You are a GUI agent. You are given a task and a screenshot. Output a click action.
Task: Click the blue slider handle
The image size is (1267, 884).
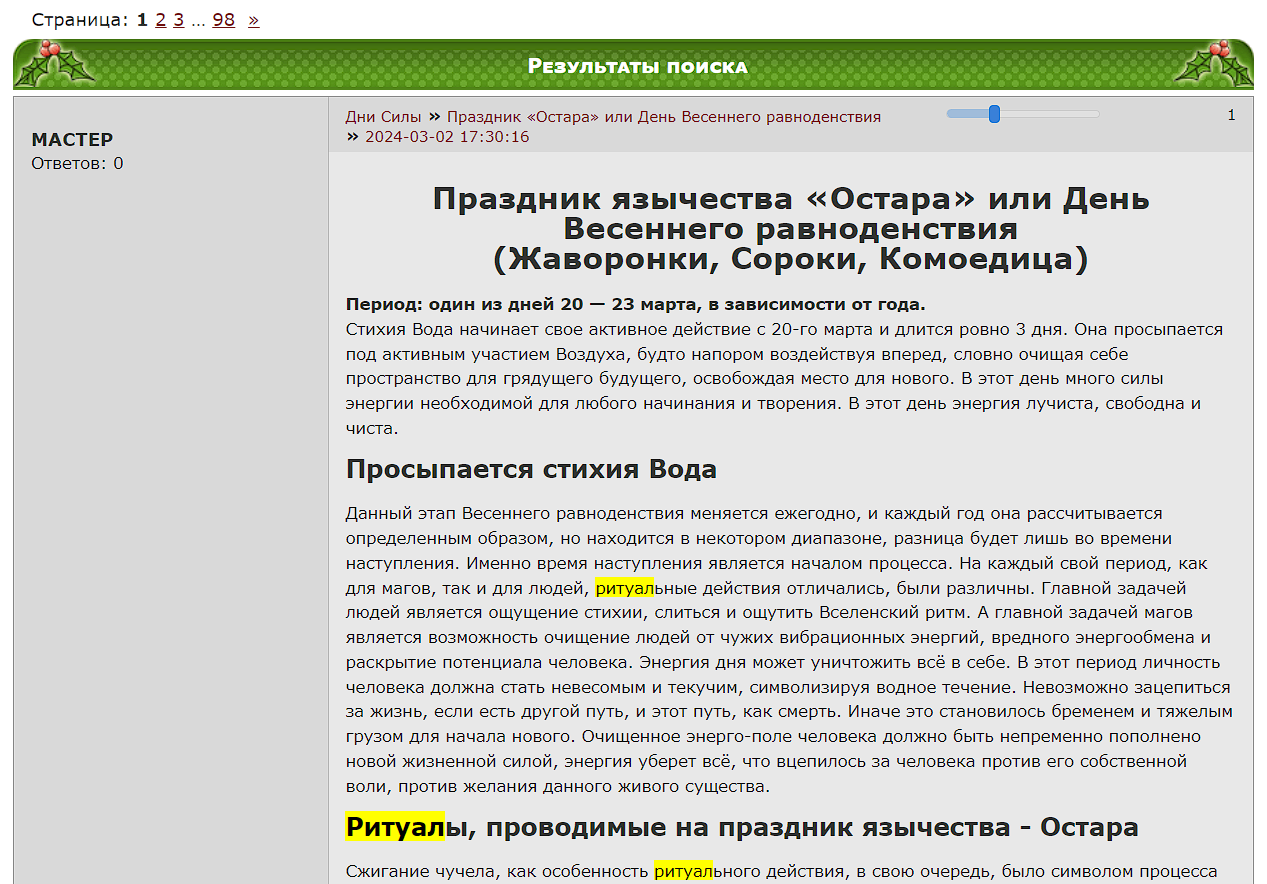994,114
